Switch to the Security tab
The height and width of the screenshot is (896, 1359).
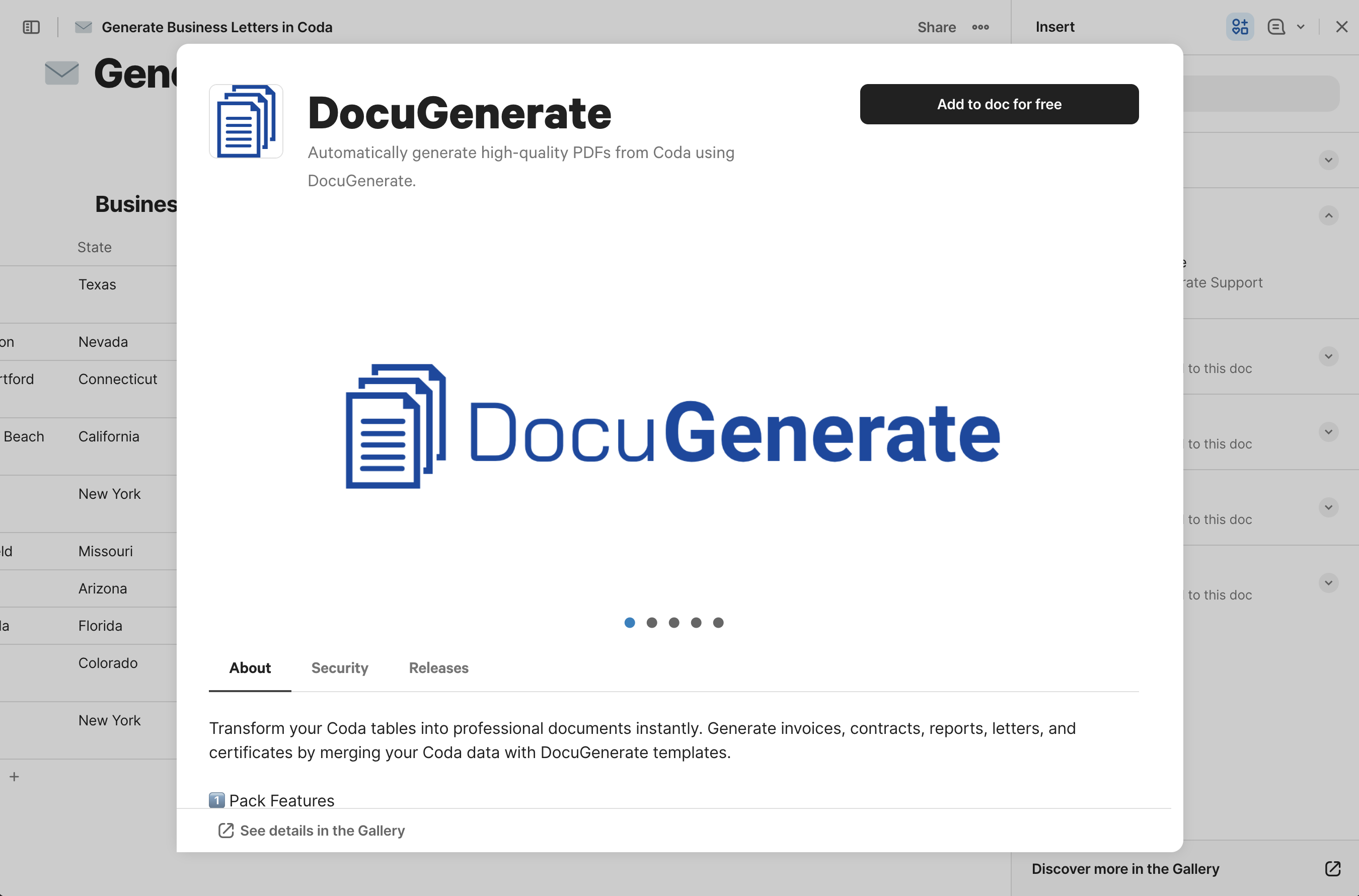(x=339, y=667)
